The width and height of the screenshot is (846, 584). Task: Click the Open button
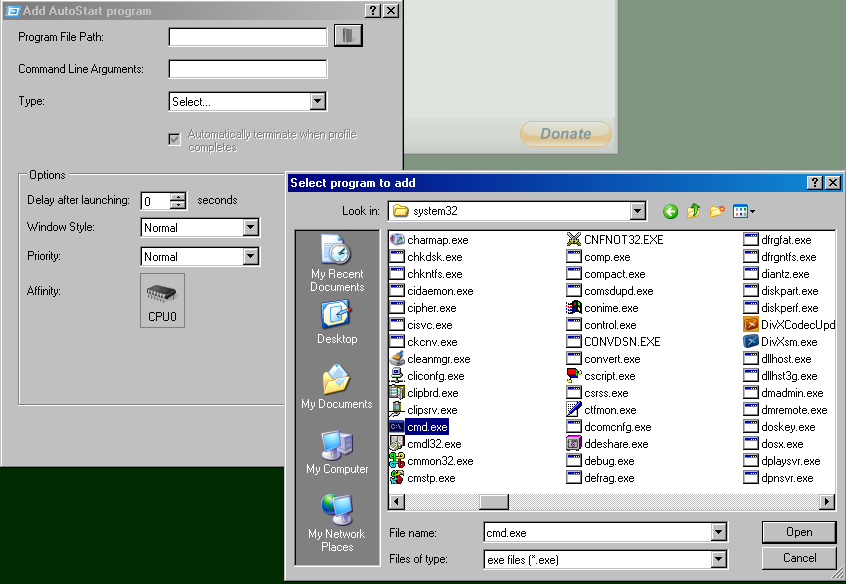point(798,532)
